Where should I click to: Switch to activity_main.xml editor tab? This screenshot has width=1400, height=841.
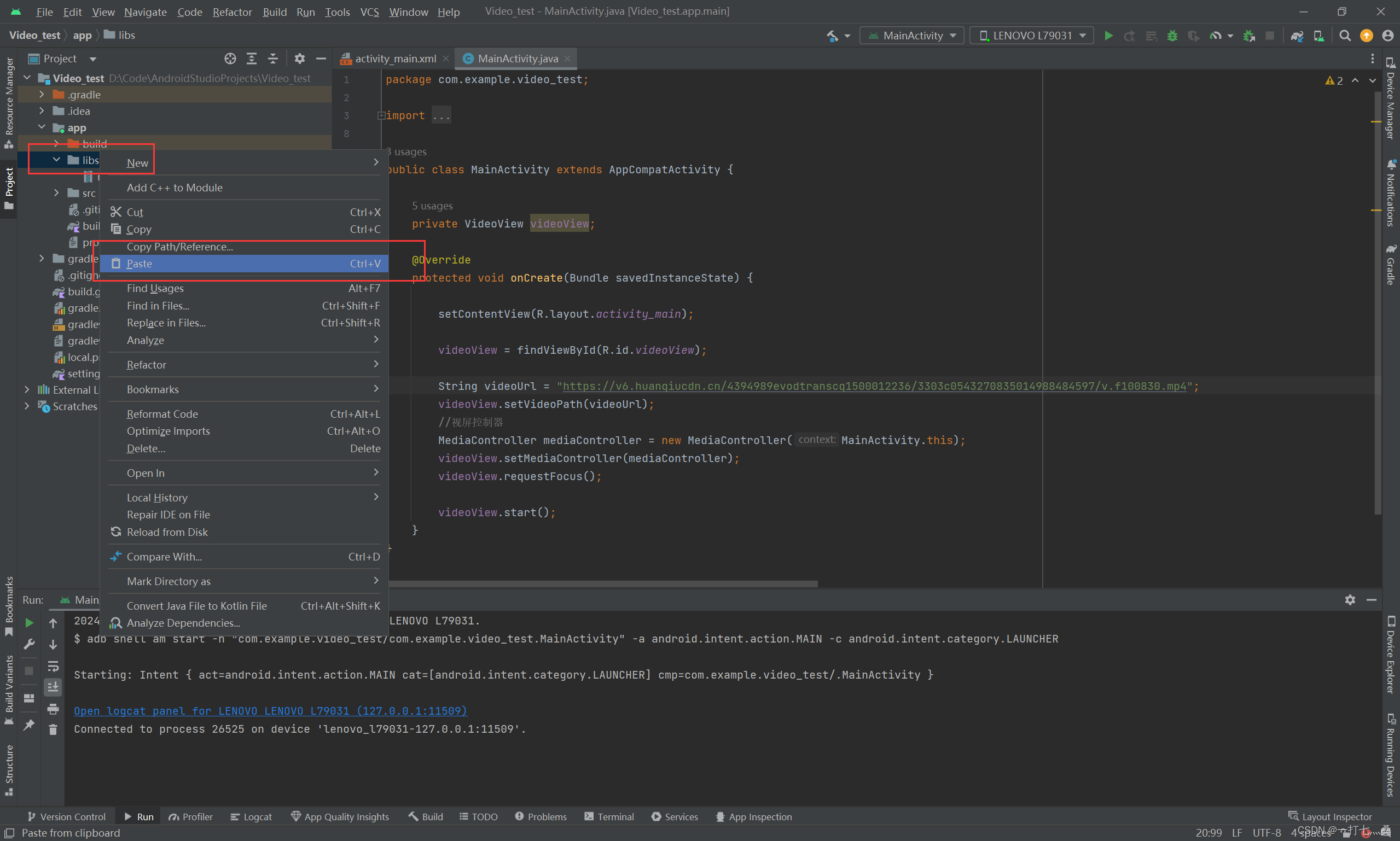[x=394, y=59]
